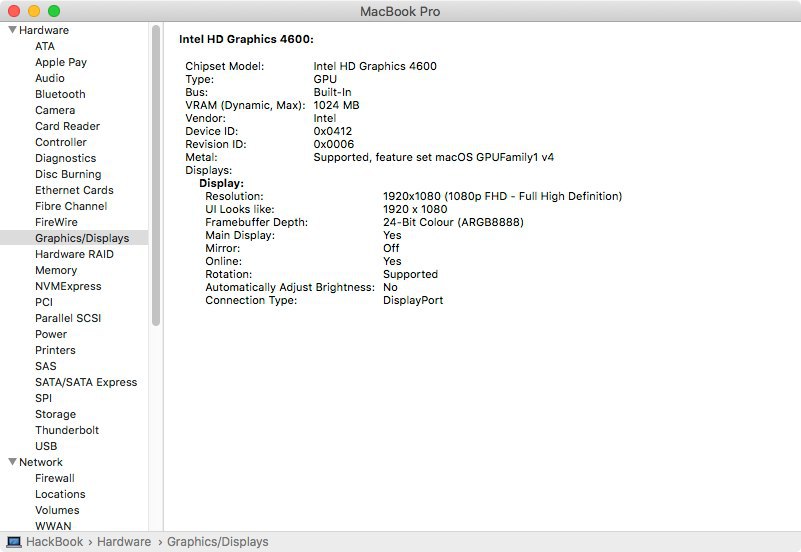Click the Automatically Adjust Brightness label
Viewport: 801px width, 552px height.
point(290,287)
